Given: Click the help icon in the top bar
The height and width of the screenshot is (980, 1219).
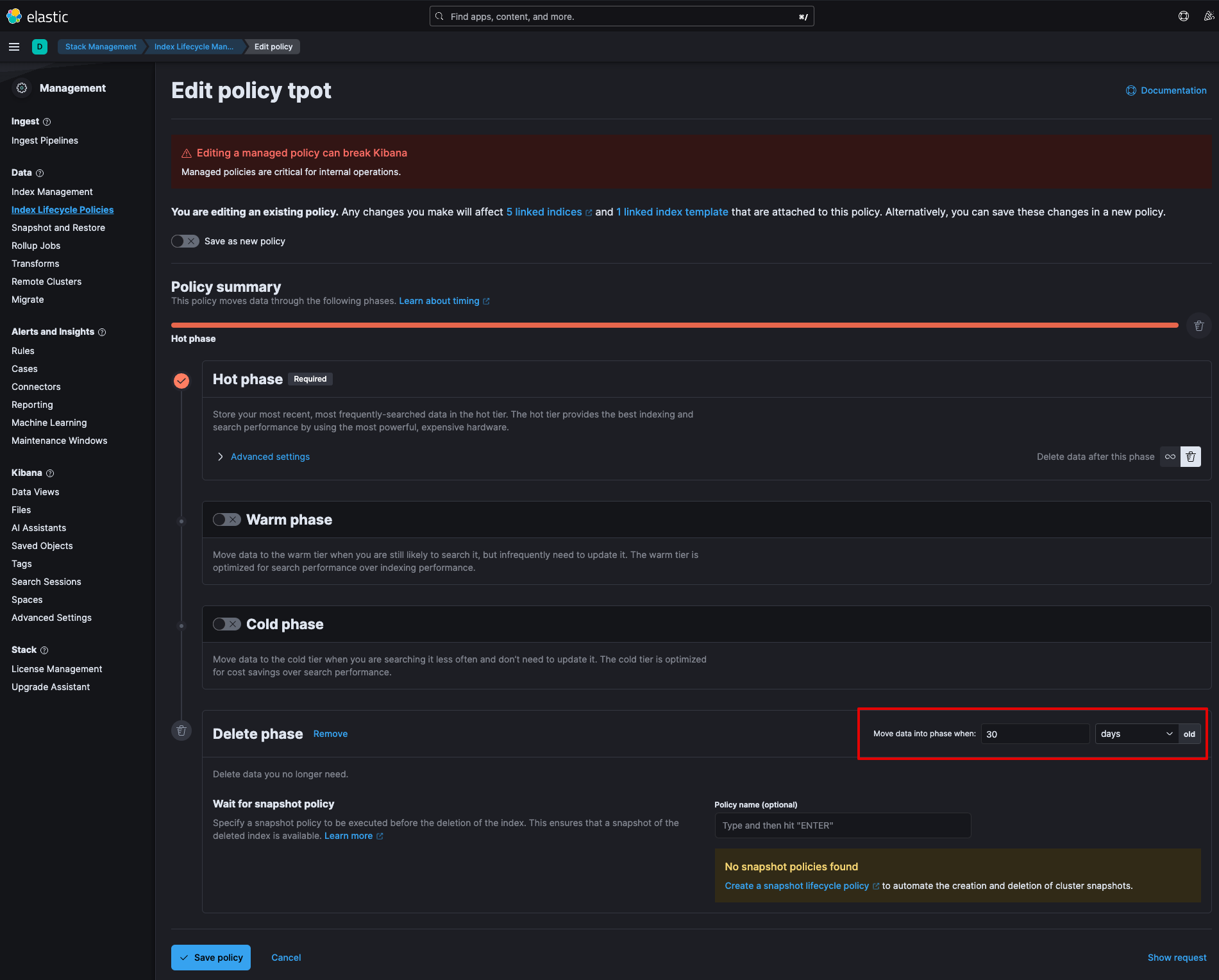Looking at the screenshot, I should pos(1183,17).
